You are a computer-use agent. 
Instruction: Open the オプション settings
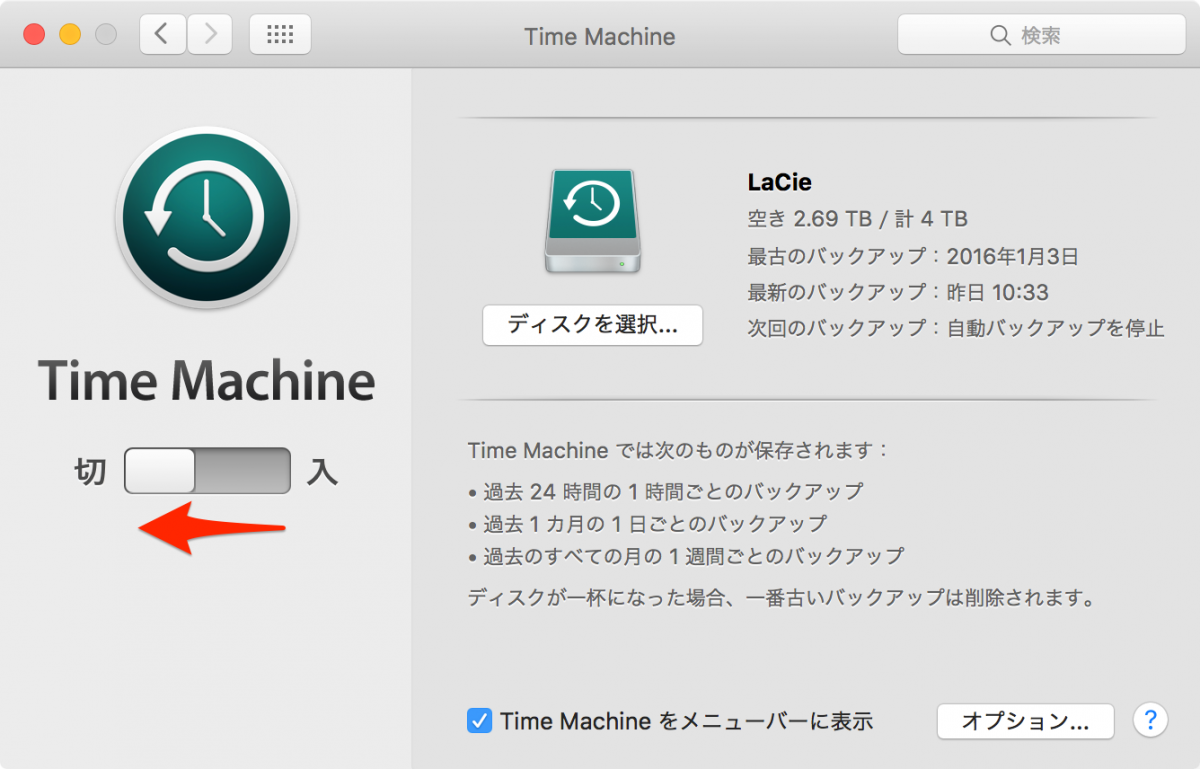click(1024, 721)
